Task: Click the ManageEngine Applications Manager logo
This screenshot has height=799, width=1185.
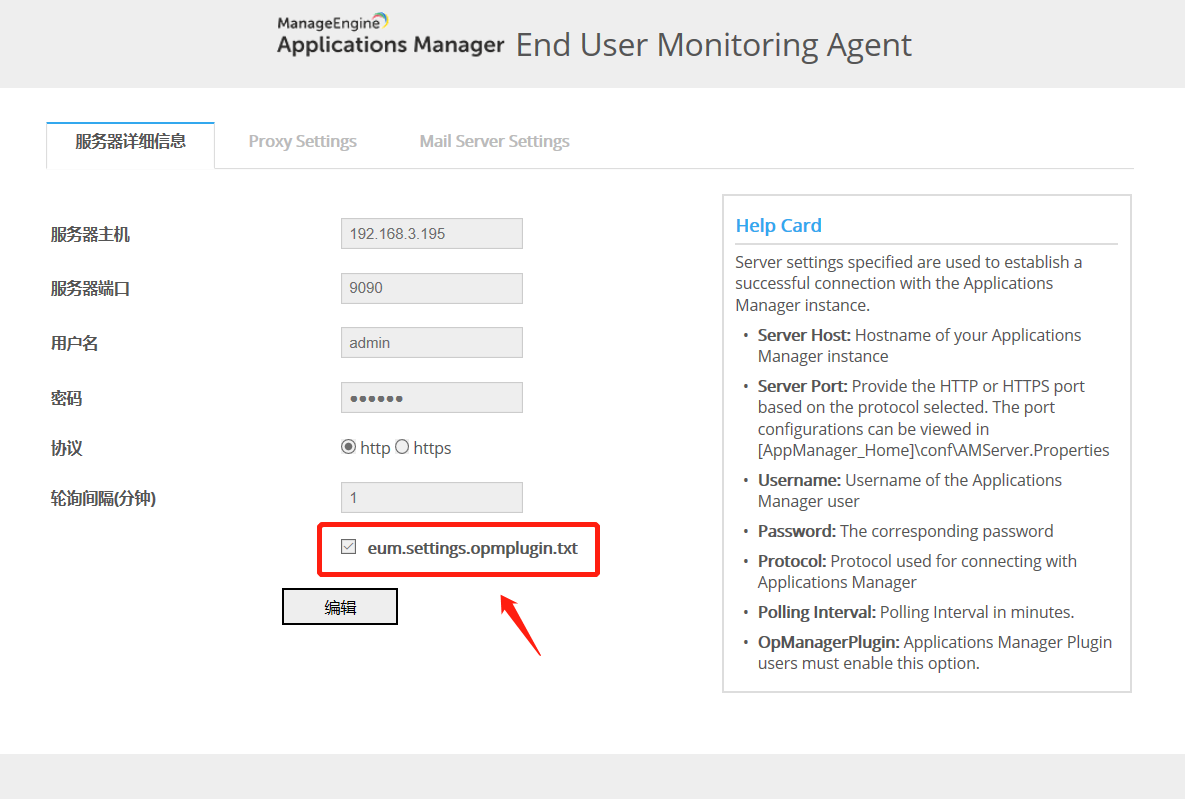Action: click(x=390, y=35)
